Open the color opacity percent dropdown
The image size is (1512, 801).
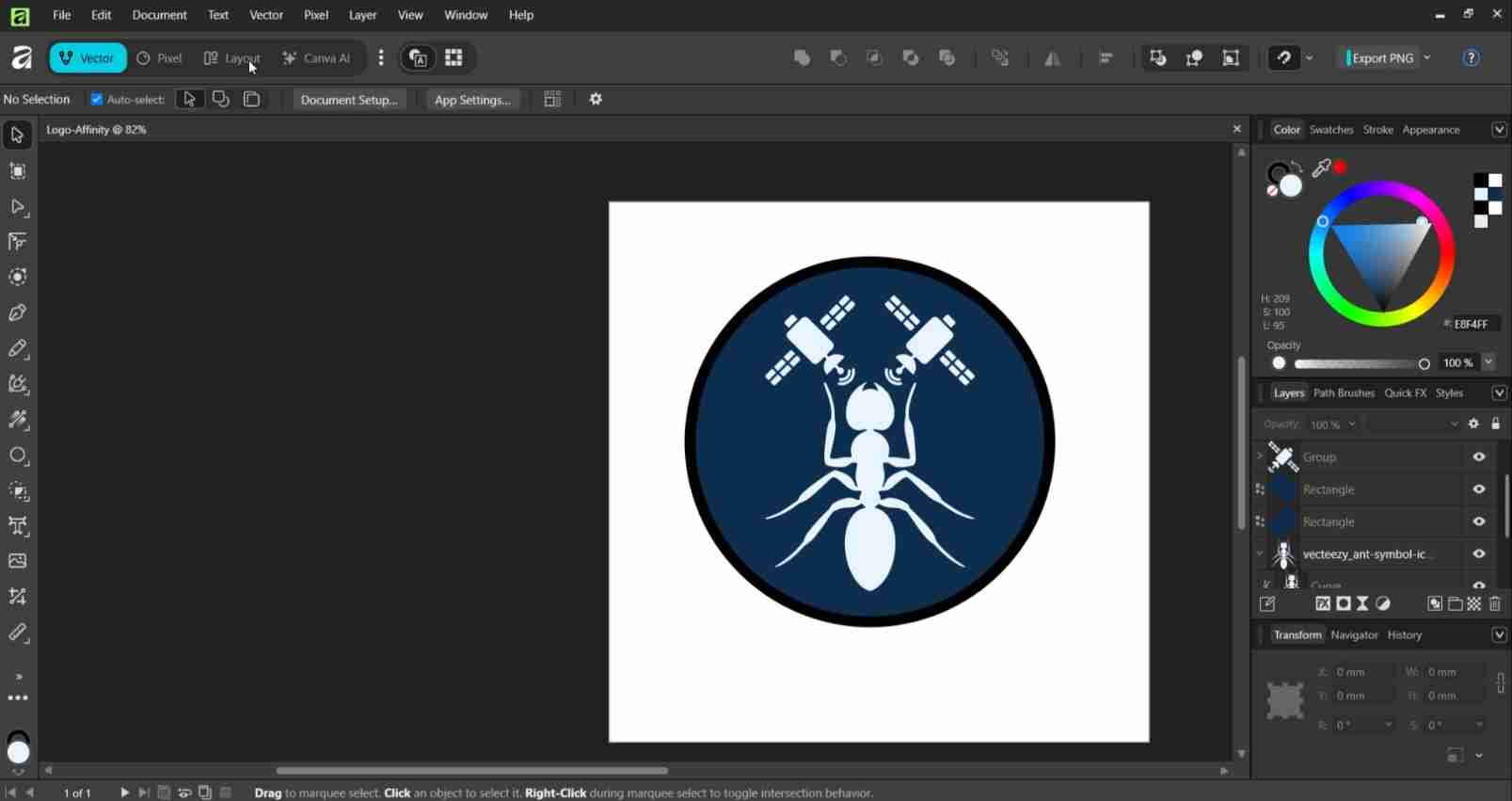[1488, 362]
